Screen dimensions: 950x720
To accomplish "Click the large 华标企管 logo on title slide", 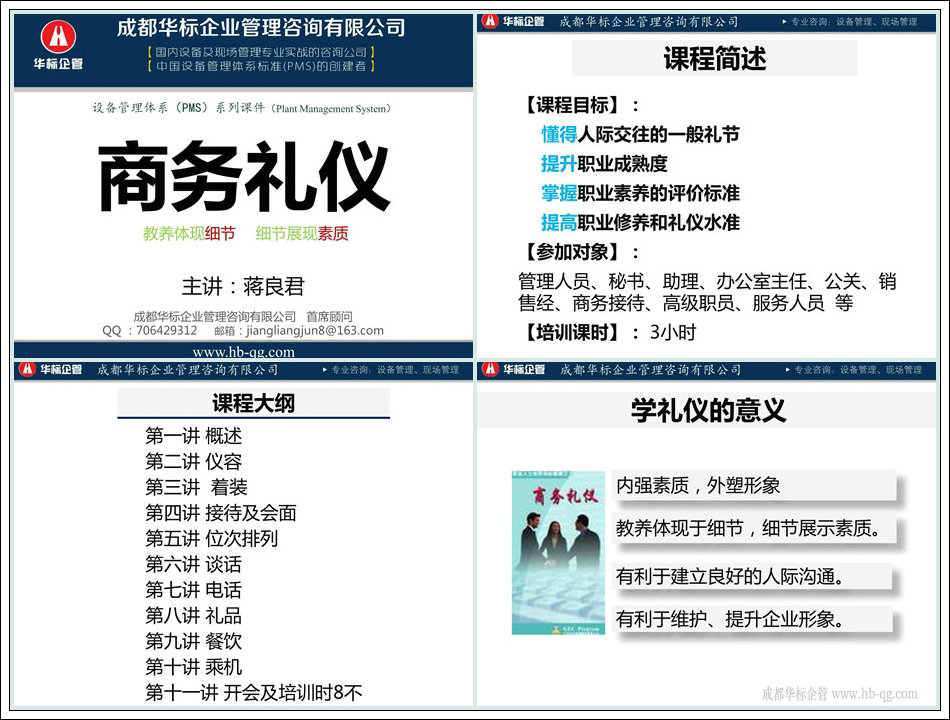I will pyautogui.click(x=62, y=49).
